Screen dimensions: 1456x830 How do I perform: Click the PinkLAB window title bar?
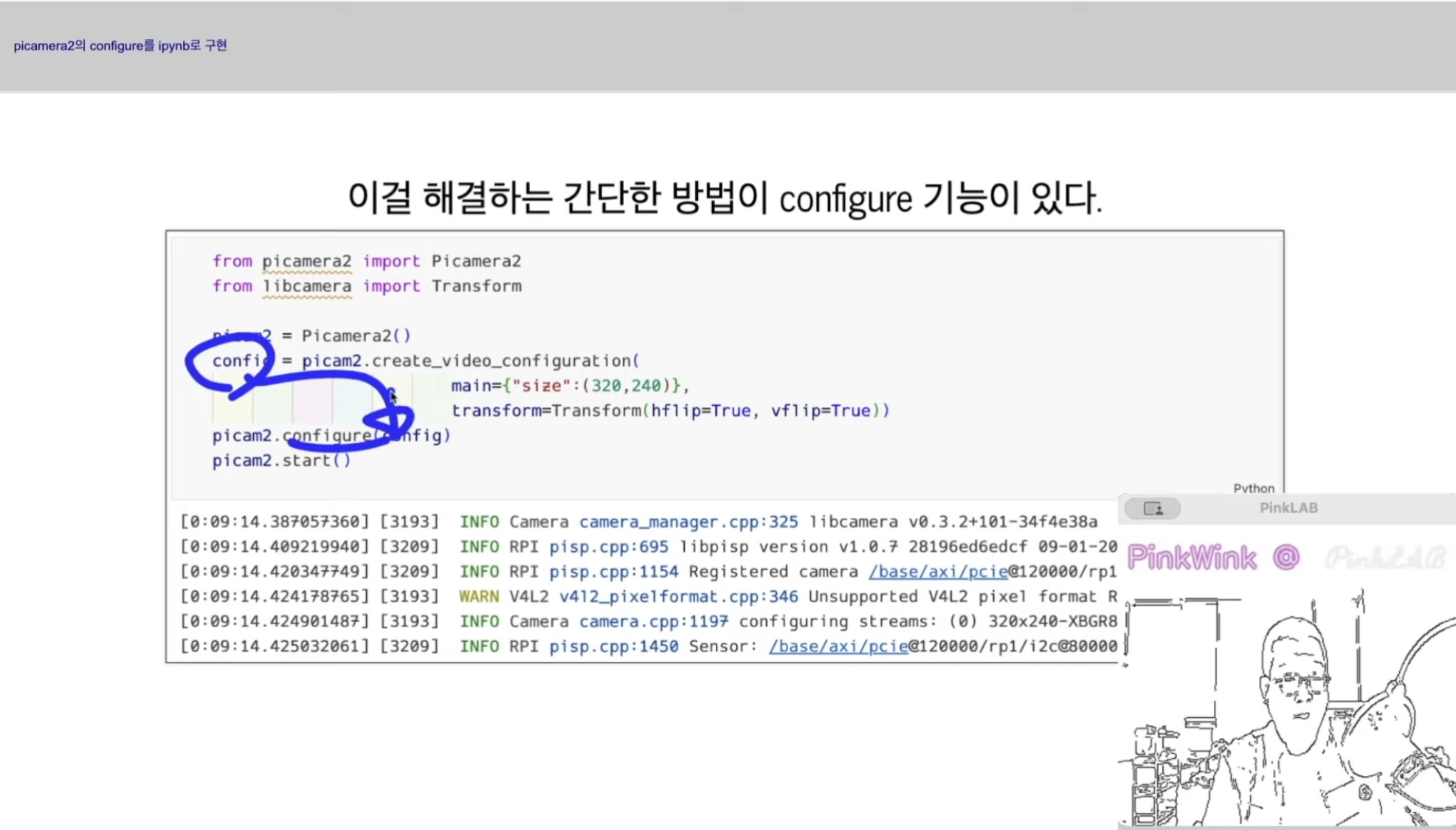[1288, 508]
